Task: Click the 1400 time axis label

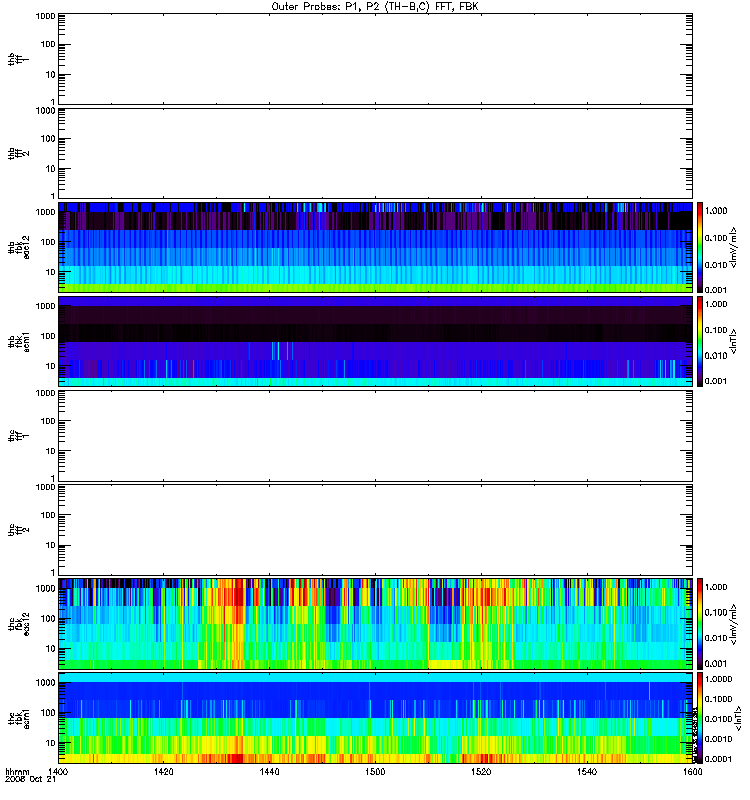Action: tap(59, 773)
